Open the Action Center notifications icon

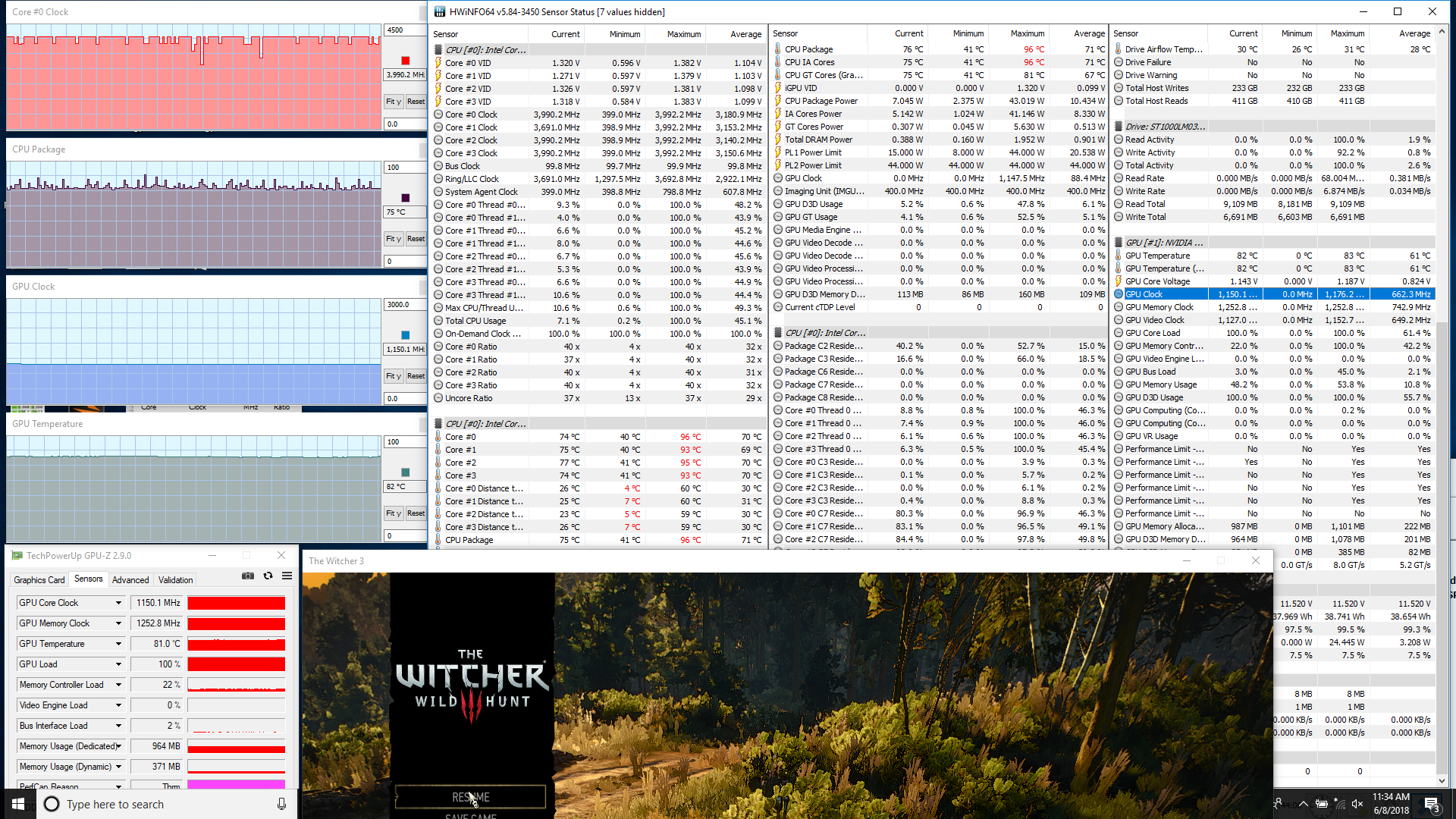pyautogui.click(x=1431, y=804)
